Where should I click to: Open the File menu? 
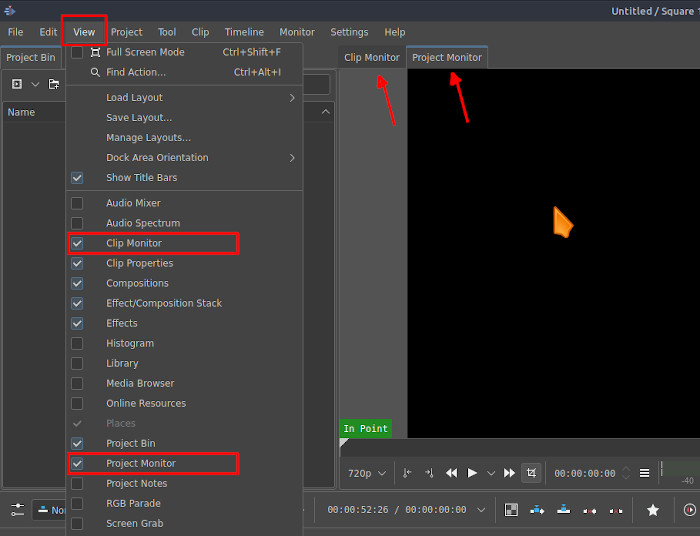point(15,32)
